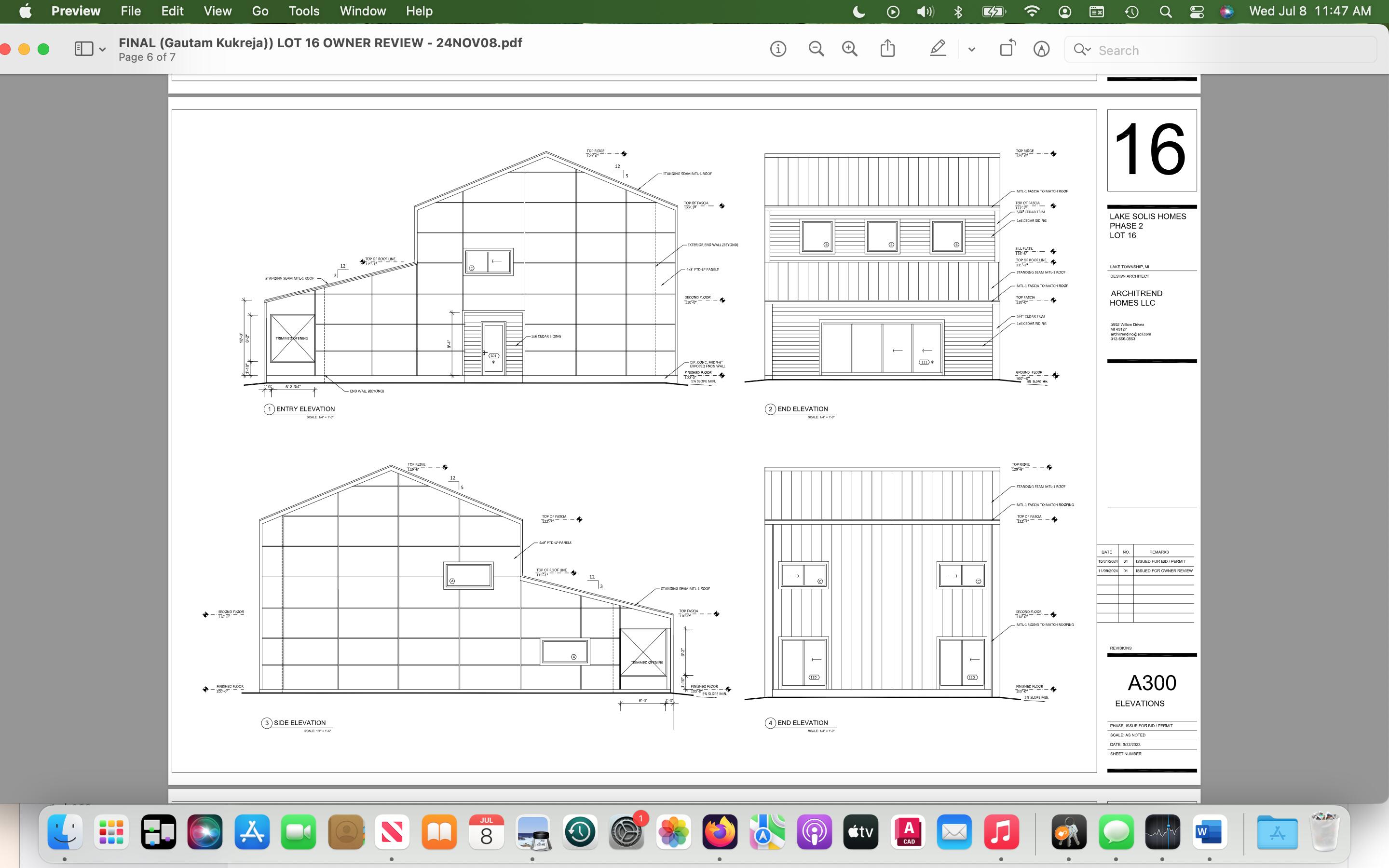This screenshot has height=868, width=1389.
Task: Zoom in using the magnifier plus icon
Action: tap(849, 49)
